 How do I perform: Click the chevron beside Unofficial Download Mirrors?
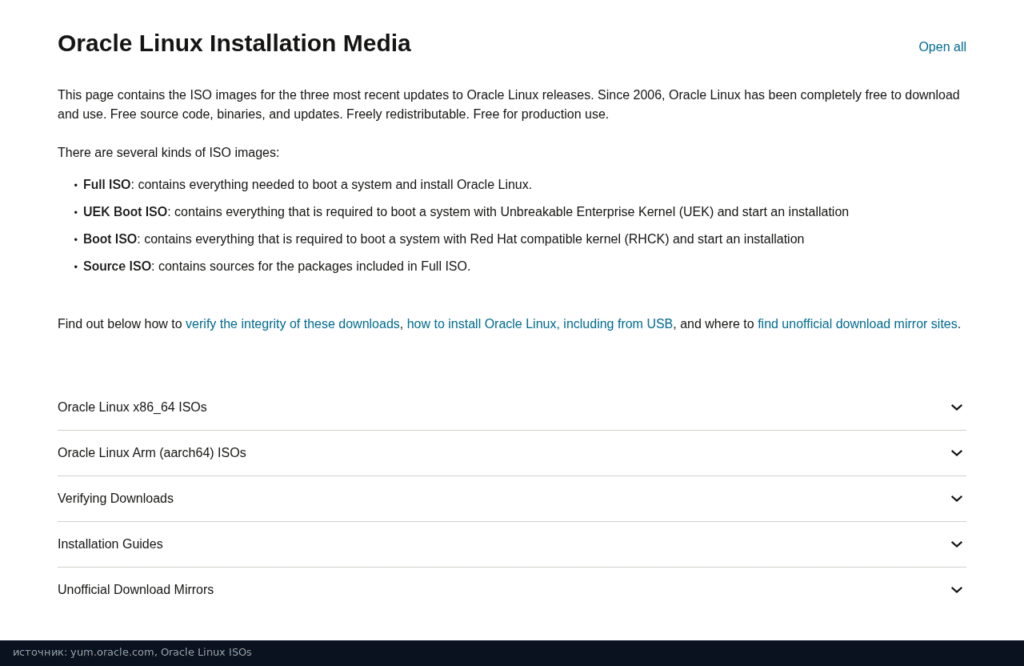956,590
